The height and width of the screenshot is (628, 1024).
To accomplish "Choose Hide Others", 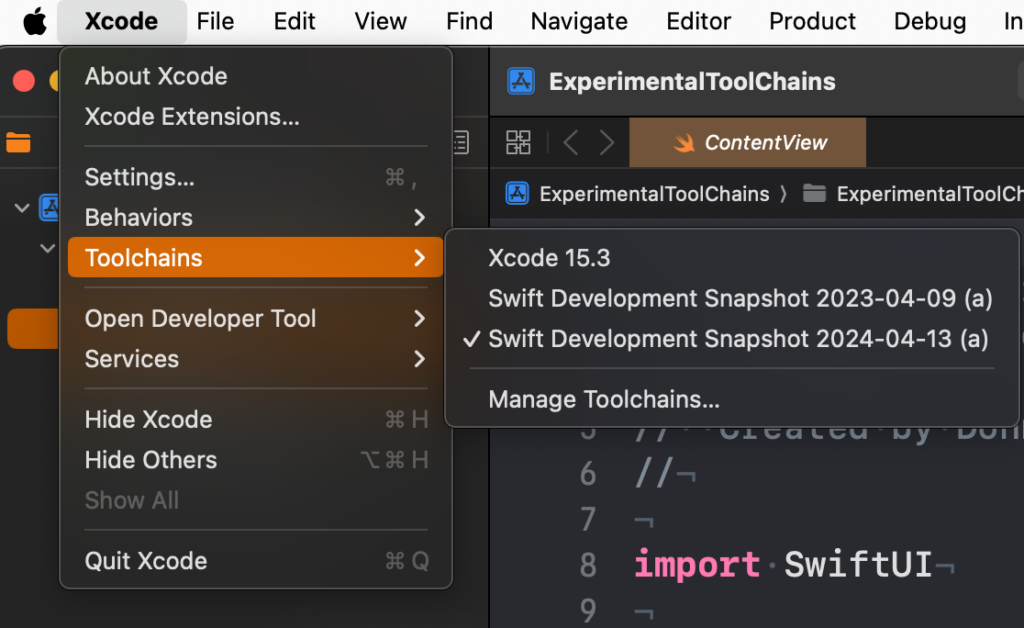I will [255, 460].
